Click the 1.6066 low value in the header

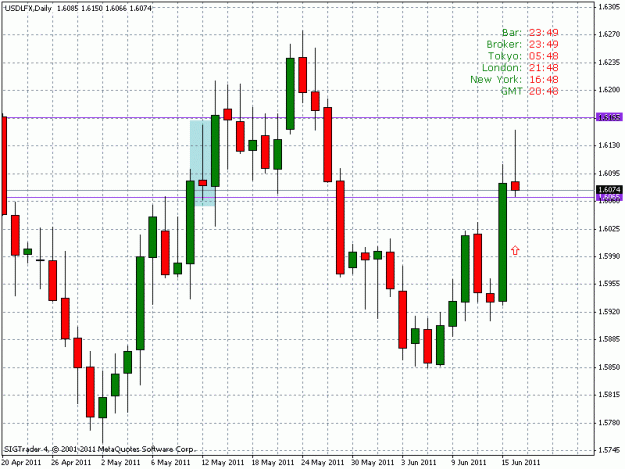tap(116, 8)
